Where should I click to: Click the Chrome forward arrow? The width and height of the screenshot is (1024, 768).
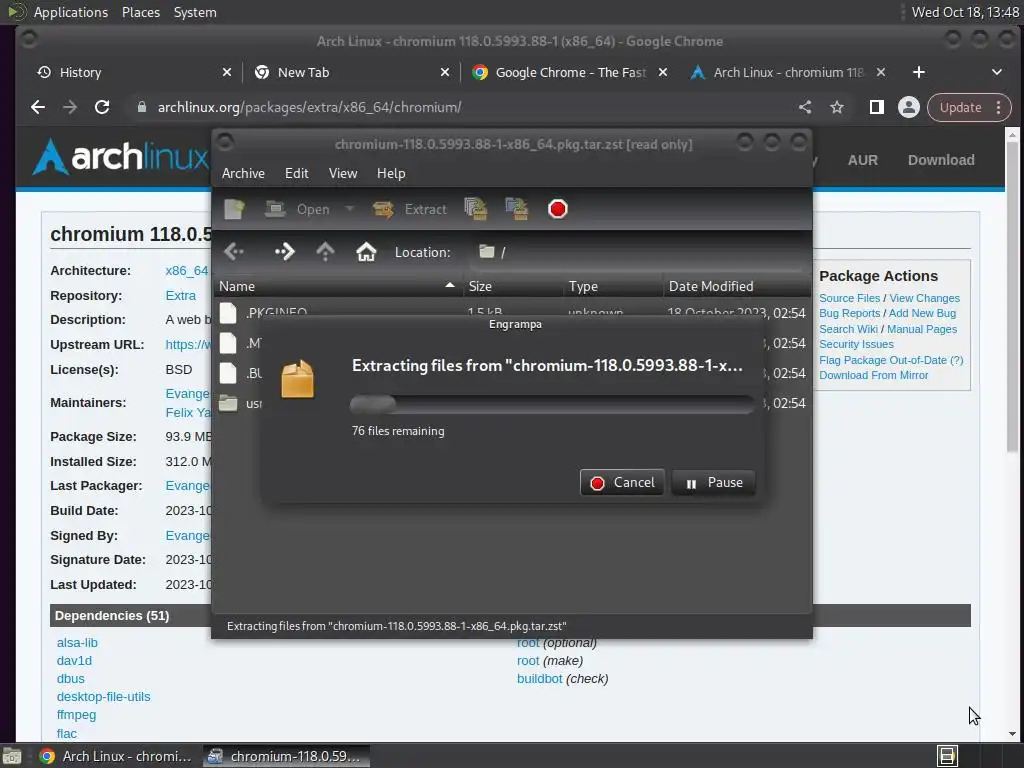pos(70,107)
